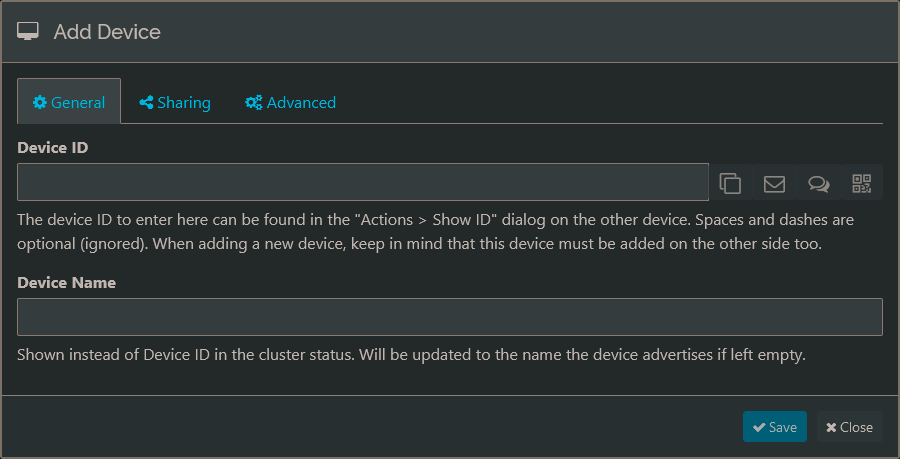The image size is (900, 459).
Task: Click the chat bubbles SMS icon
Action: click(818, 183)
